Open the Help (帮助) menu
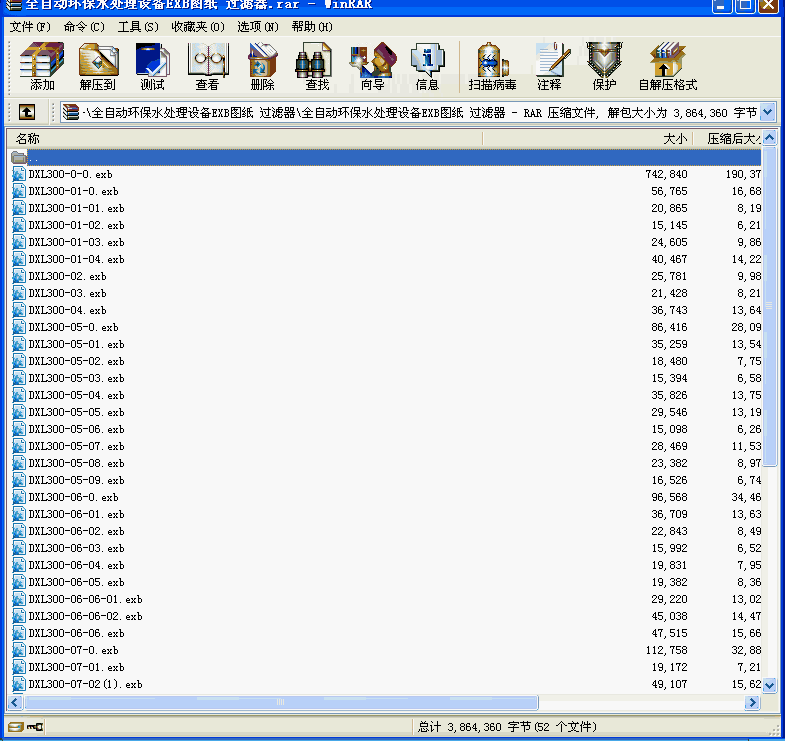 pyautogui.click(x=312, y=27)
